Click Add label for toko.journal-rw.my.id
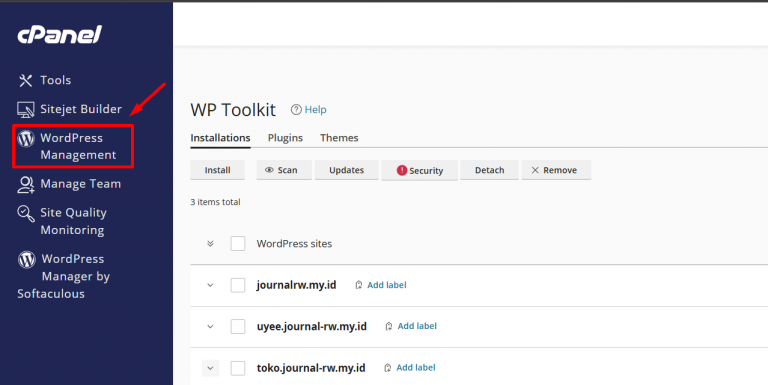This screenshot has width=768, height=385. pyautogui.click(x=415, y=368)
